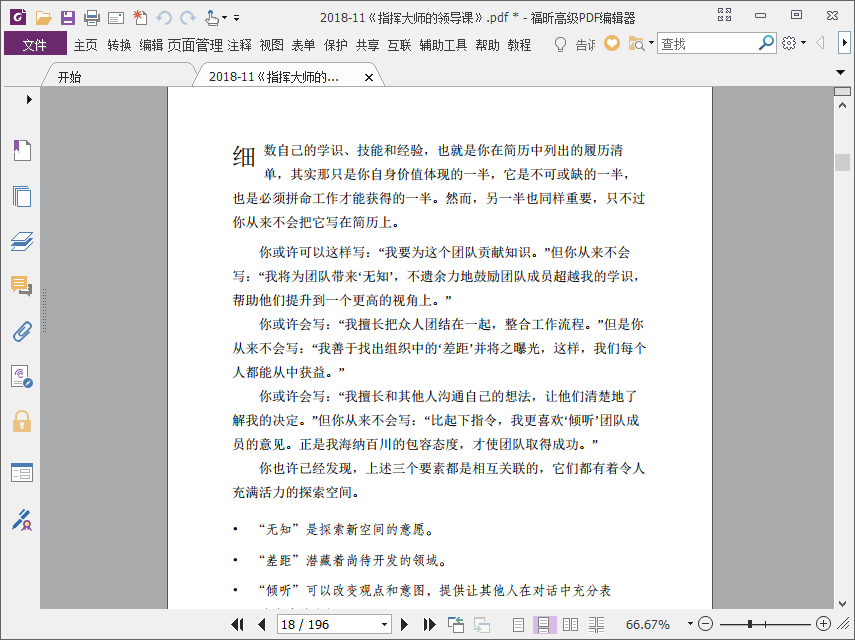Image resolution: width=855 pixels, height=640 pixels.
Task: Open the form fields panel
Action: (22, 472)
